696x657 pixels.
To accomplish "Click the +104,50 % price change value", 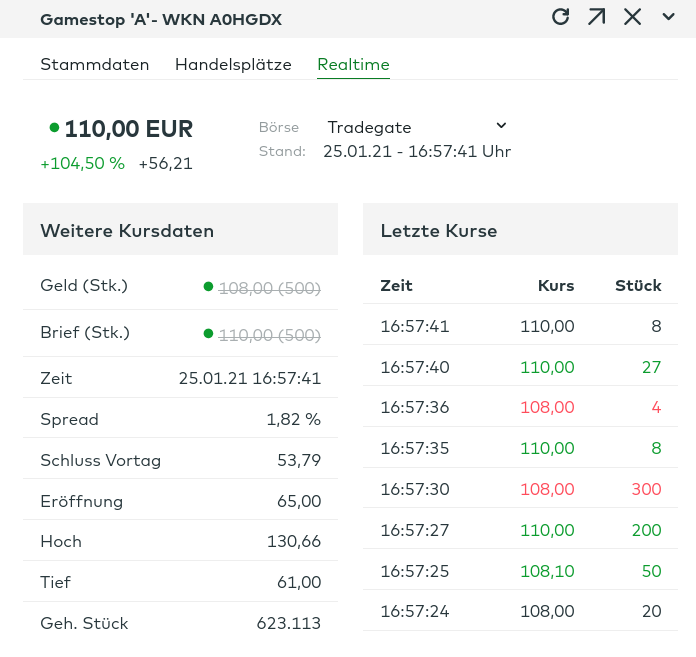I will (82, 164).
